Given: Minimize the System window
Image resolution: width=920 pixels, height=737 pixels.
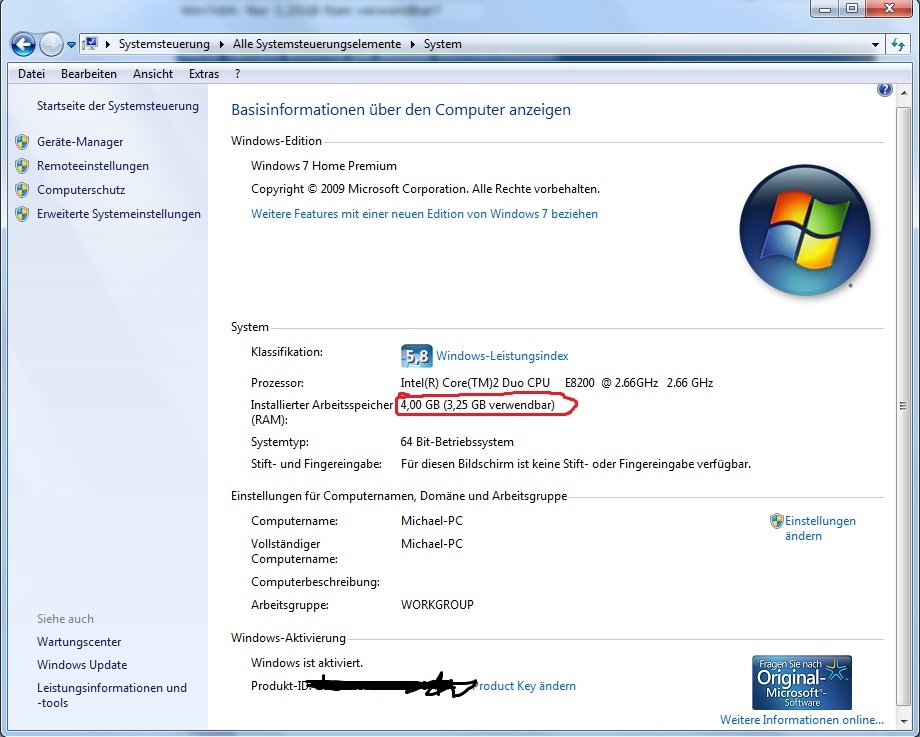Looking at the screenshot, I should coord(825,9).
